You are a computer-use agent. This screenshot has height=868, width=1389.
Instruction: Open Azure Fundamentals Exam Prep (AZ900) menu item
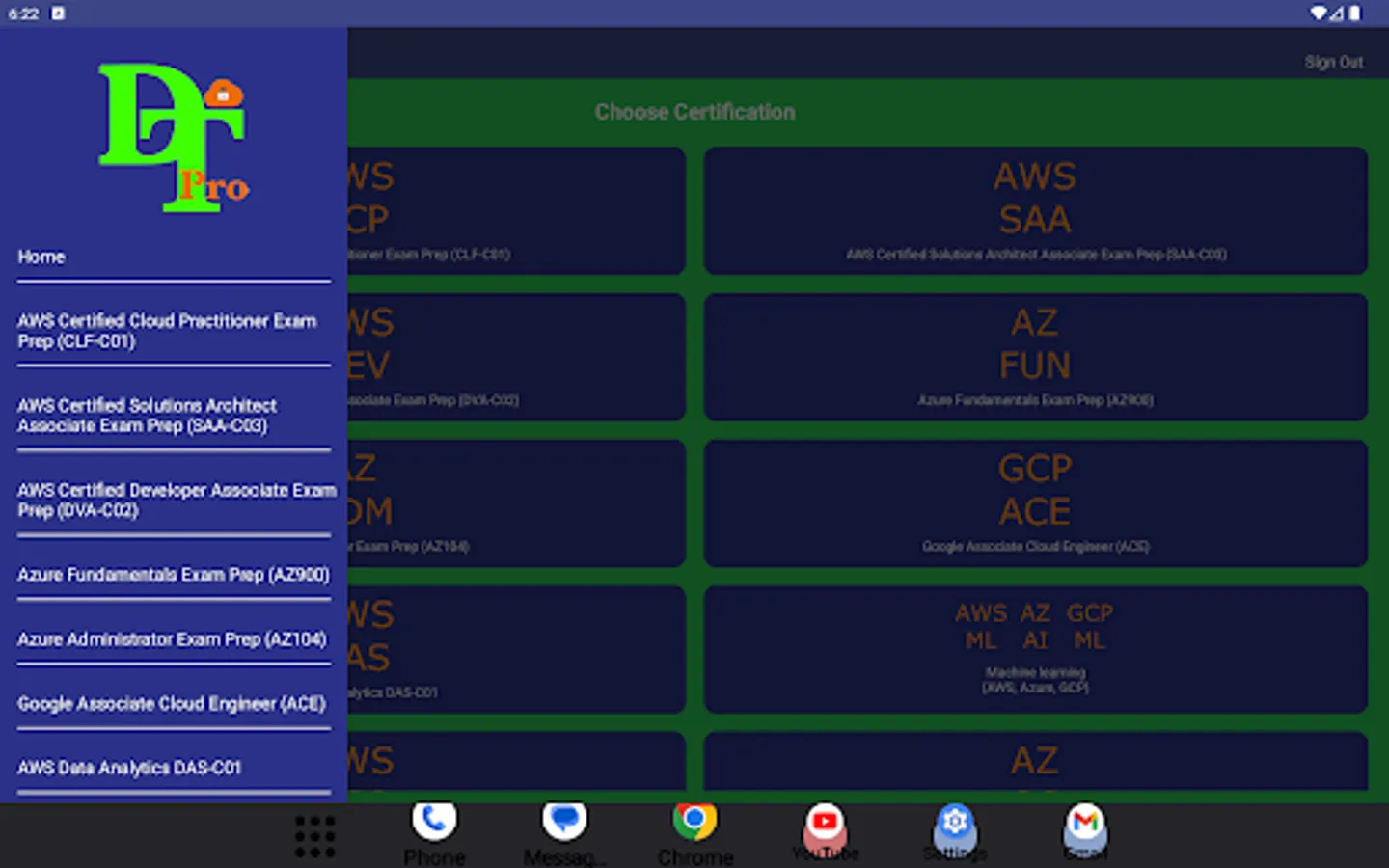(x=174, y=575)
